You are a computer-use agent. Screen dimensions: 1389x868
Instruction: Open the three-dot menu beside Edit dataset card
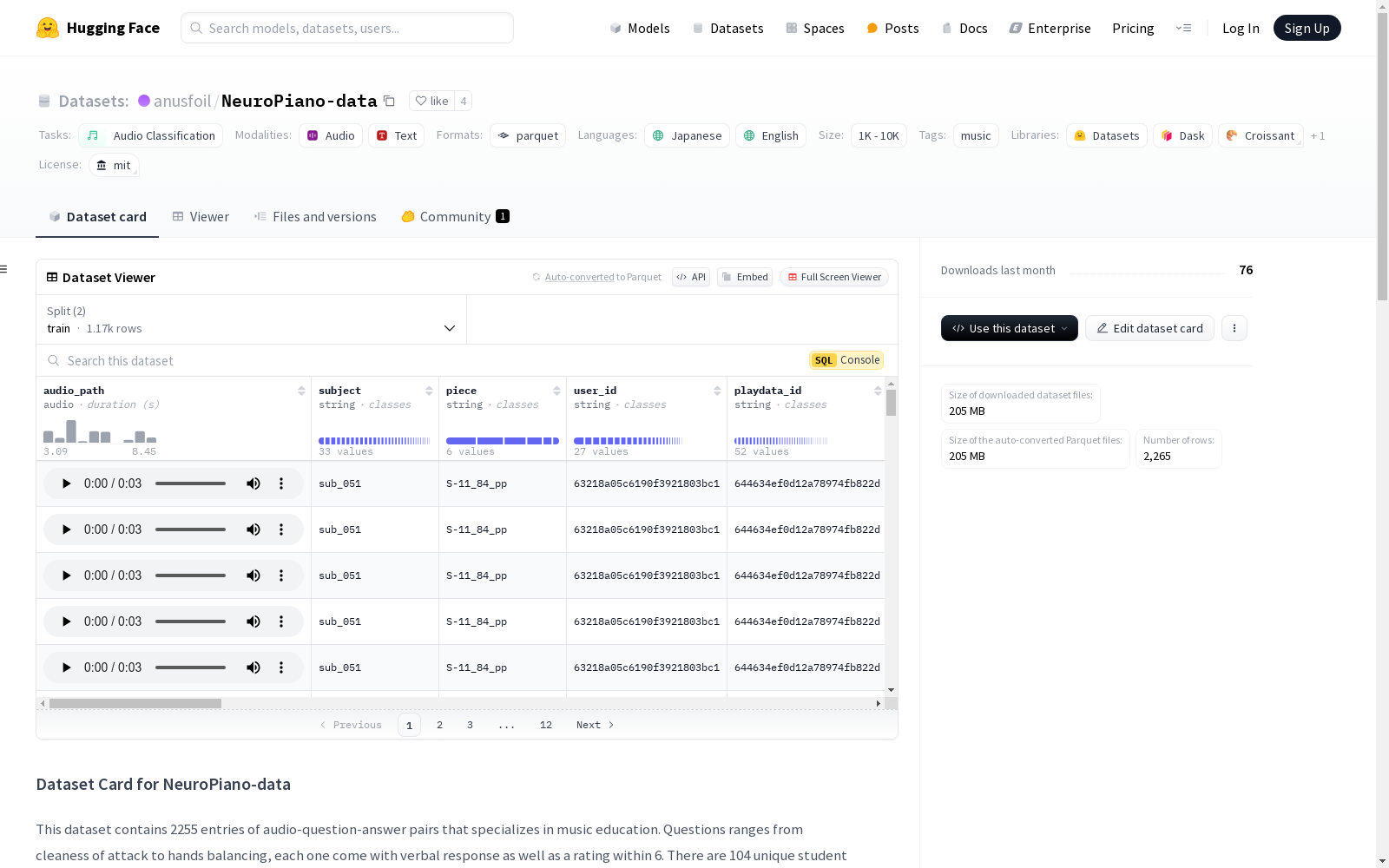pyautogui.click(x=1234, y=328)
